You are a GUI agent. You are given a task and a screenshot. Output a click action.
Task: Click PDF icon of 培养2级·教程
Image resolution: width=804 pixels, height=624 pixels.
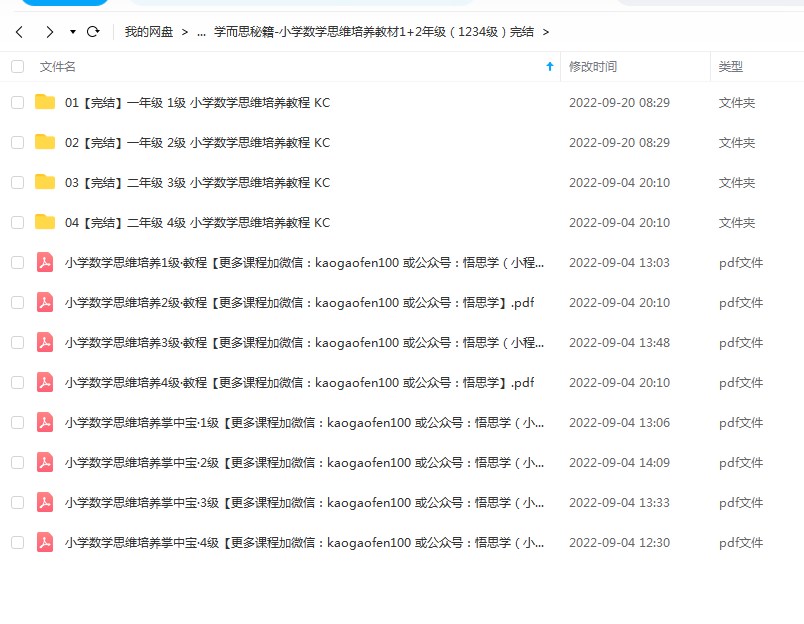coord(45,303)
